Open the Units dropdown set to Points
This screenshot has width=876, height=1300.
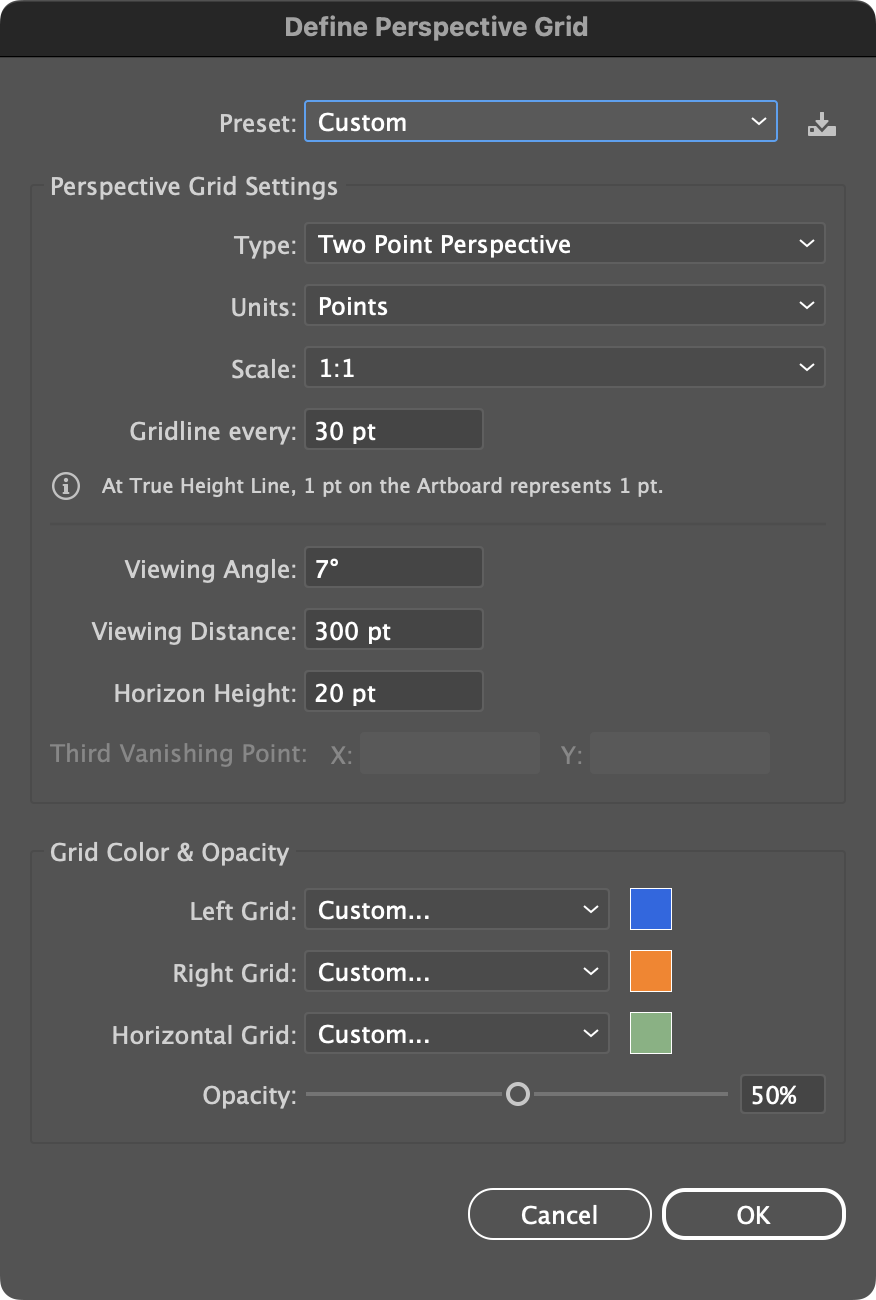tap(564, 306)
